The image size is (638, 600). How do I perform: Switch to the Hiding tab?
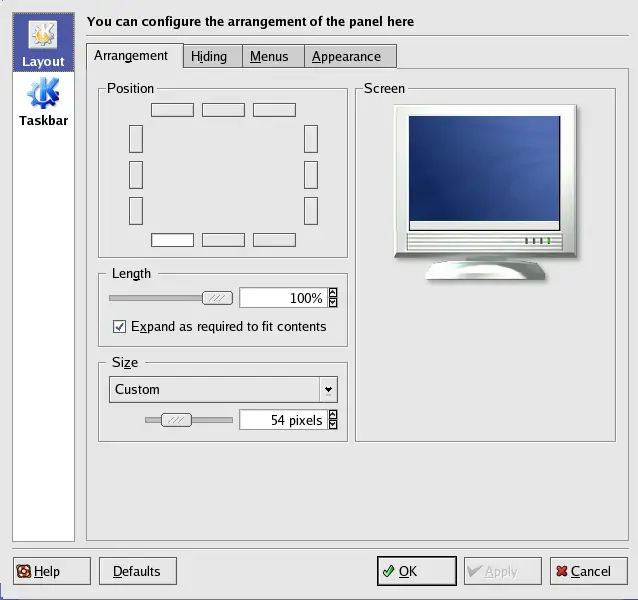209,57
